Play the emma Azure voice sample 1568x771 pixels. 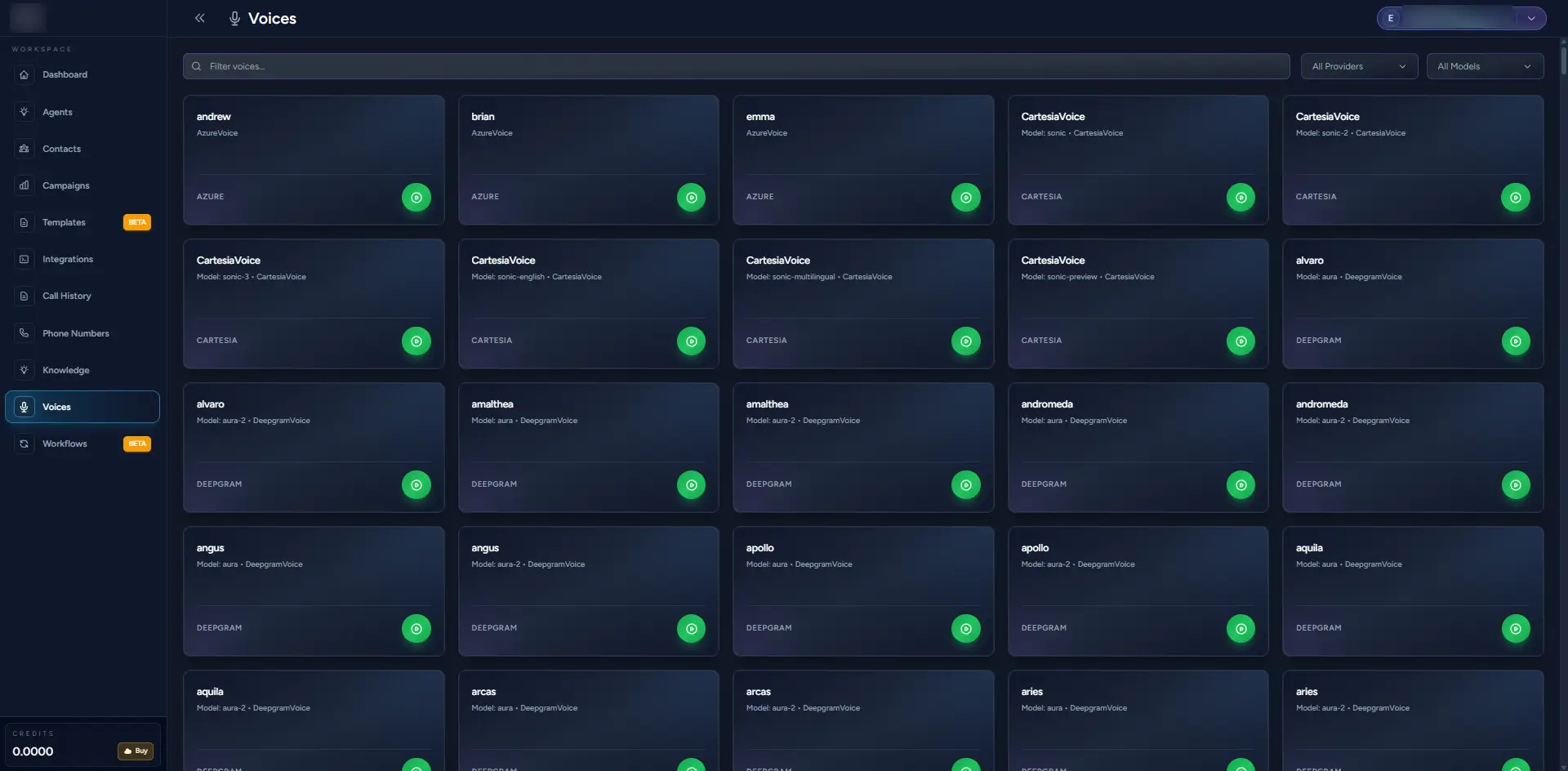[x=965, y=198]
